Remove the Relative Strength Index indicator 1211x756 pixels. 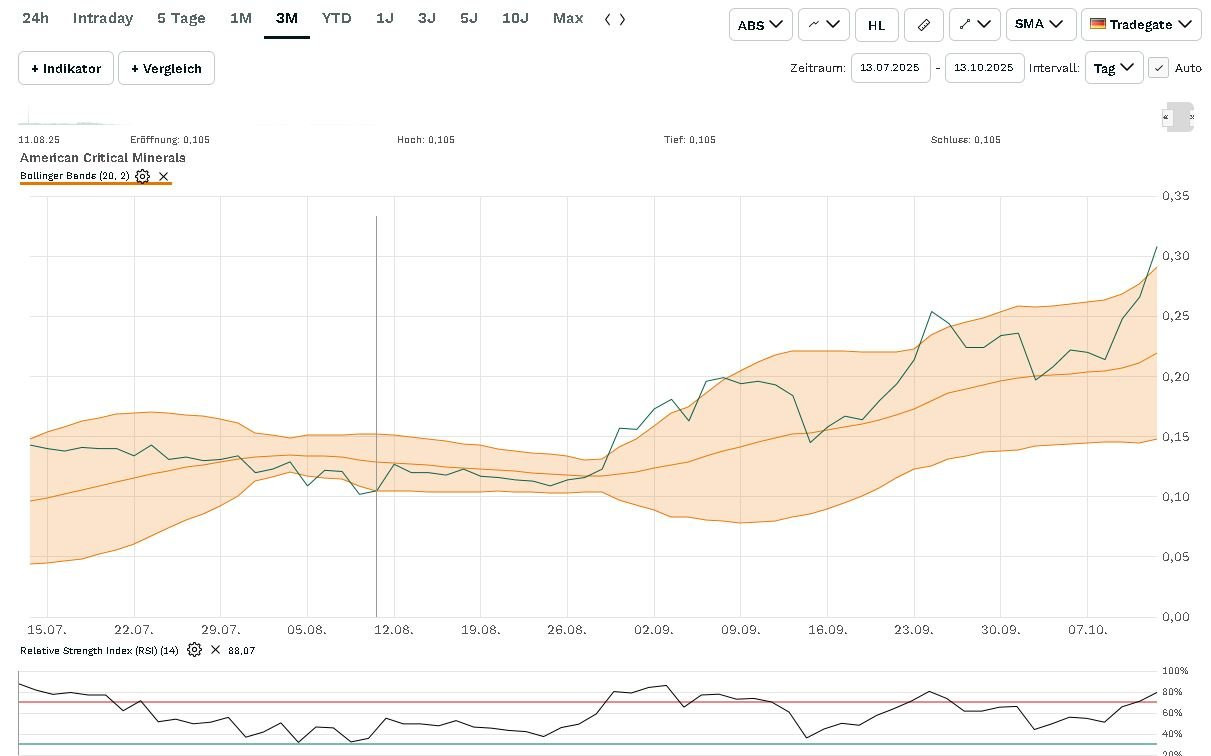pos(215,650)
